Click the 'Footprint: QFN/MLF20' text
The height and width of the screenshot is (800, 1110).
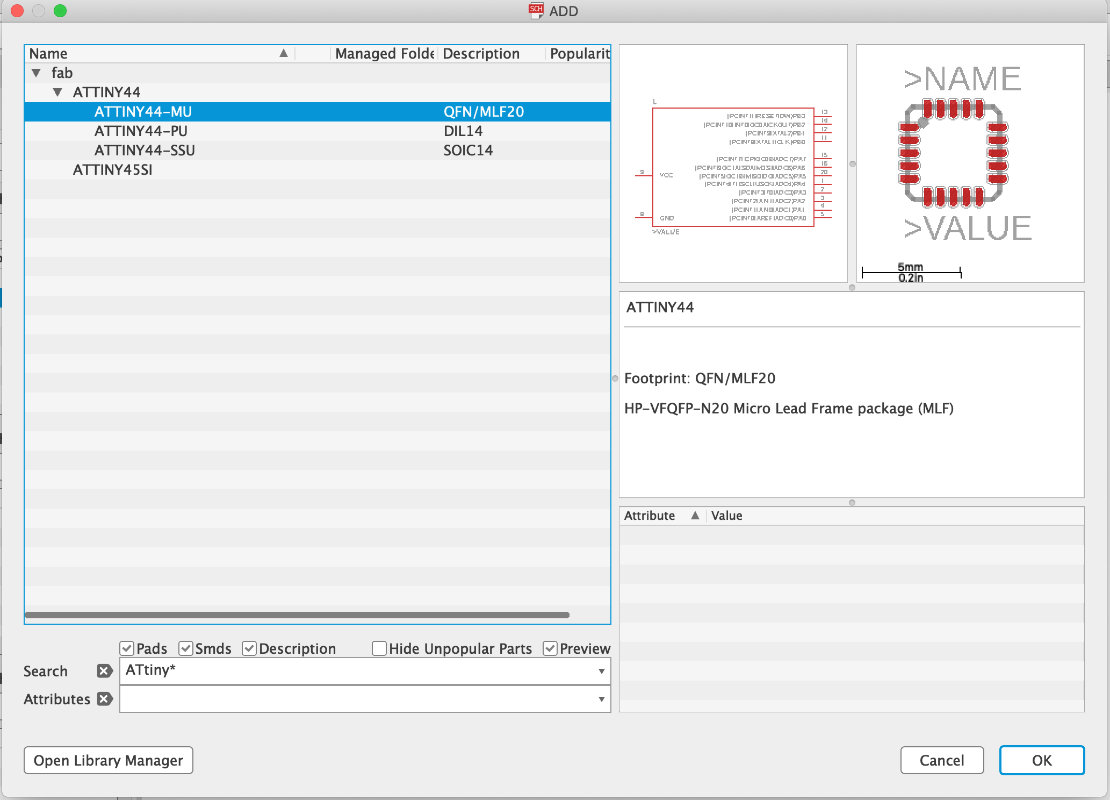699,379
